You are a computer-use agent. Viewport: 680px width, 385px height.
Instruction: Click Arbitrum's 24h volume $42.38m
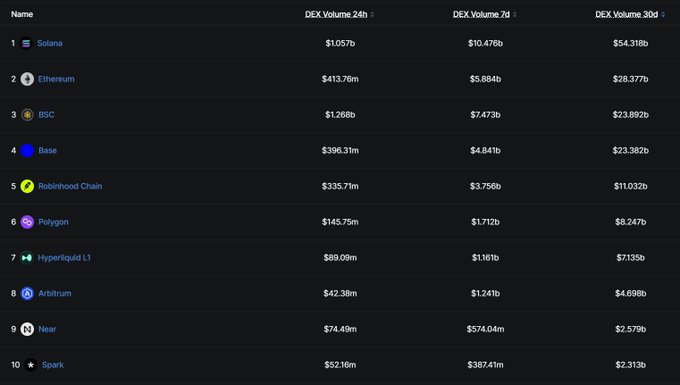(x=340, y=294)
